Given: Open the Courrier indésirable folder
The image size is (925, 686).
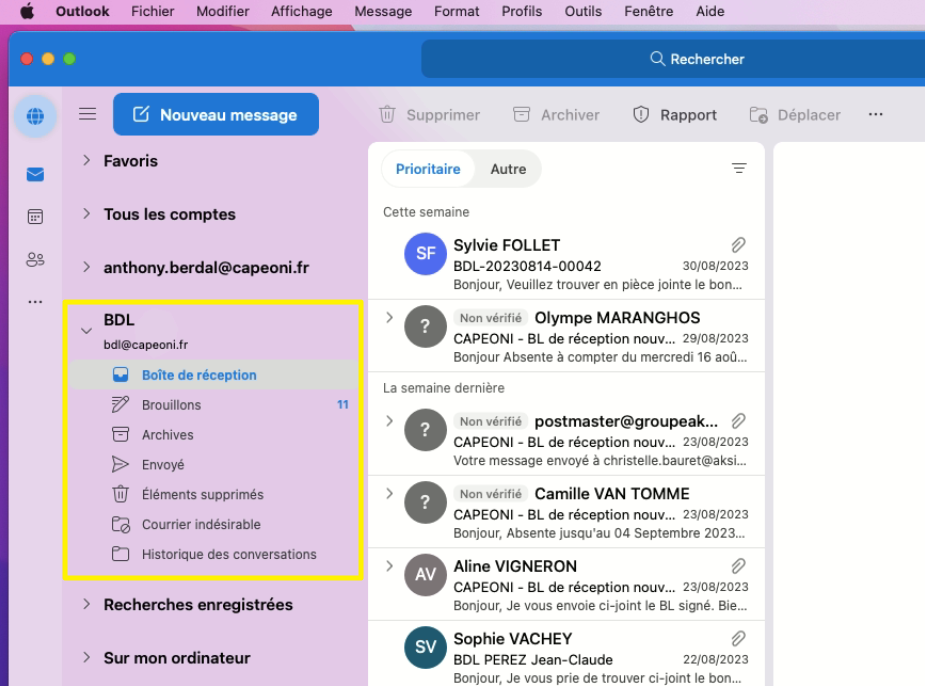Looking at the screenshot, I should tap(214, 524).
